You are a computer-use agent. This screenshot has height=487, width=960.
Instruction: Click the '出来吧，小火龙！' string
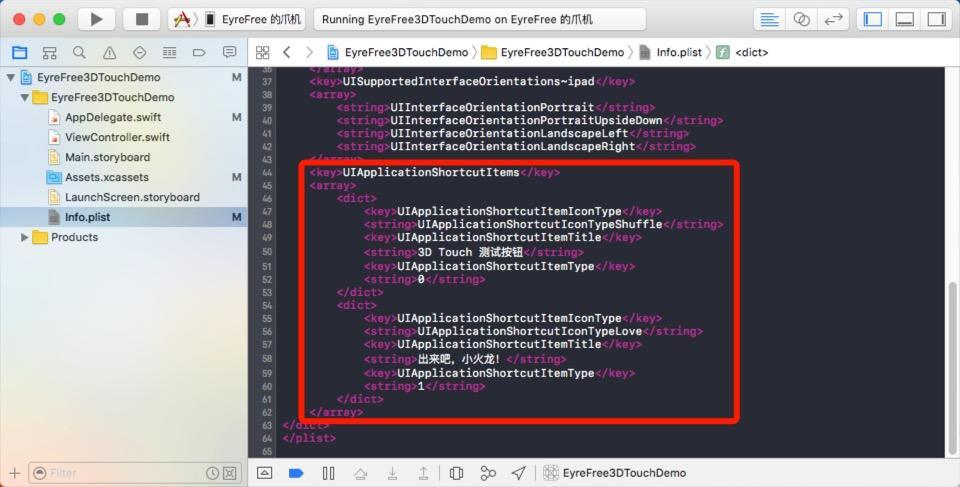click(x=459, y=360)
